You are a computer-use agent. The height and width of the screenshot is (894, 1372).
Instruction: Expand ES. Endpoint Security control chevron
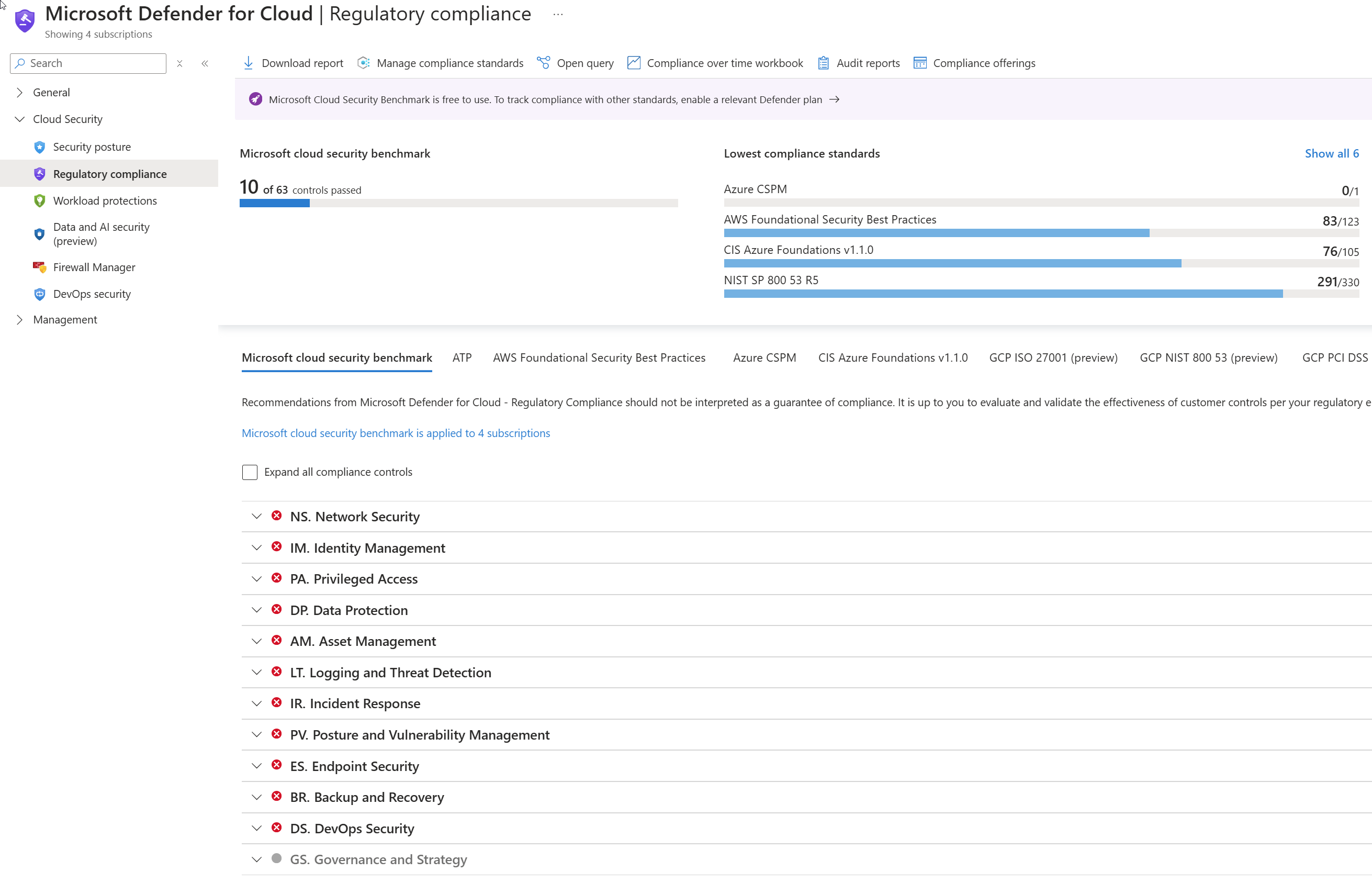click(x=256, y=765)
